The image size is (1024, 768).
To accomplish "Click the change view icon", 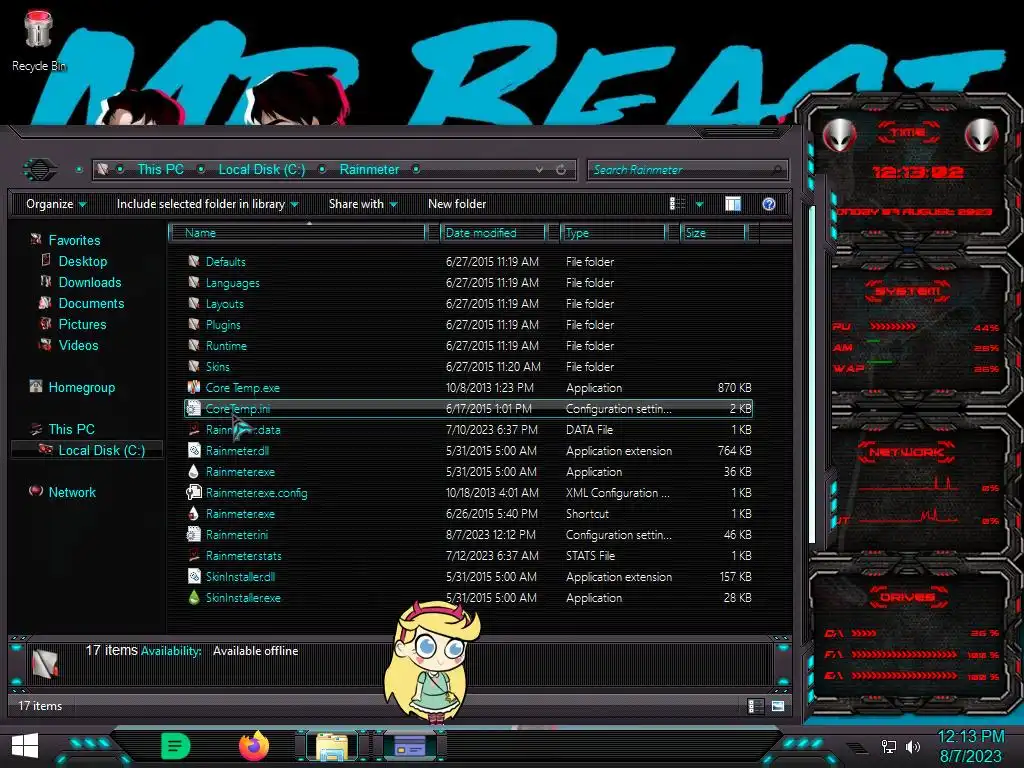I will point(677,204).
